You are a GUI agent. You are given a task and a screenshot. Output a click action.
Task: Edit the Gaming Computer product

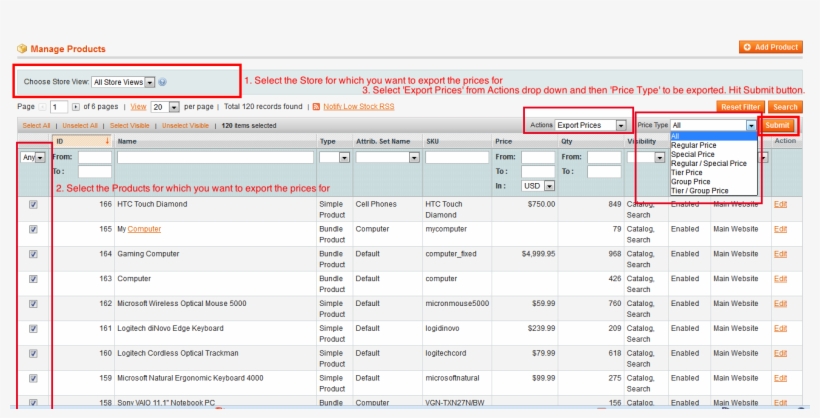tap(780, 254)
